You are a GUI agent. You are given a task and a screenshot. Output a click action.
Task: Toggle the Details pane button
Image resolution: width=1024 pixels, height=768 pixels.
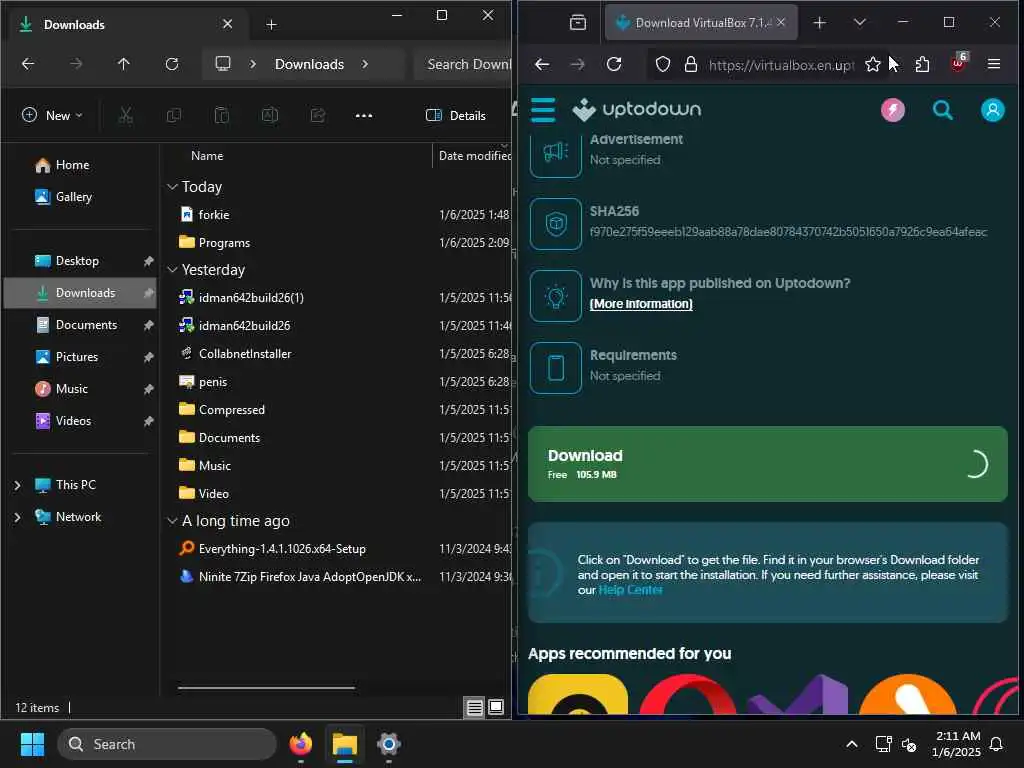(456, 116)
